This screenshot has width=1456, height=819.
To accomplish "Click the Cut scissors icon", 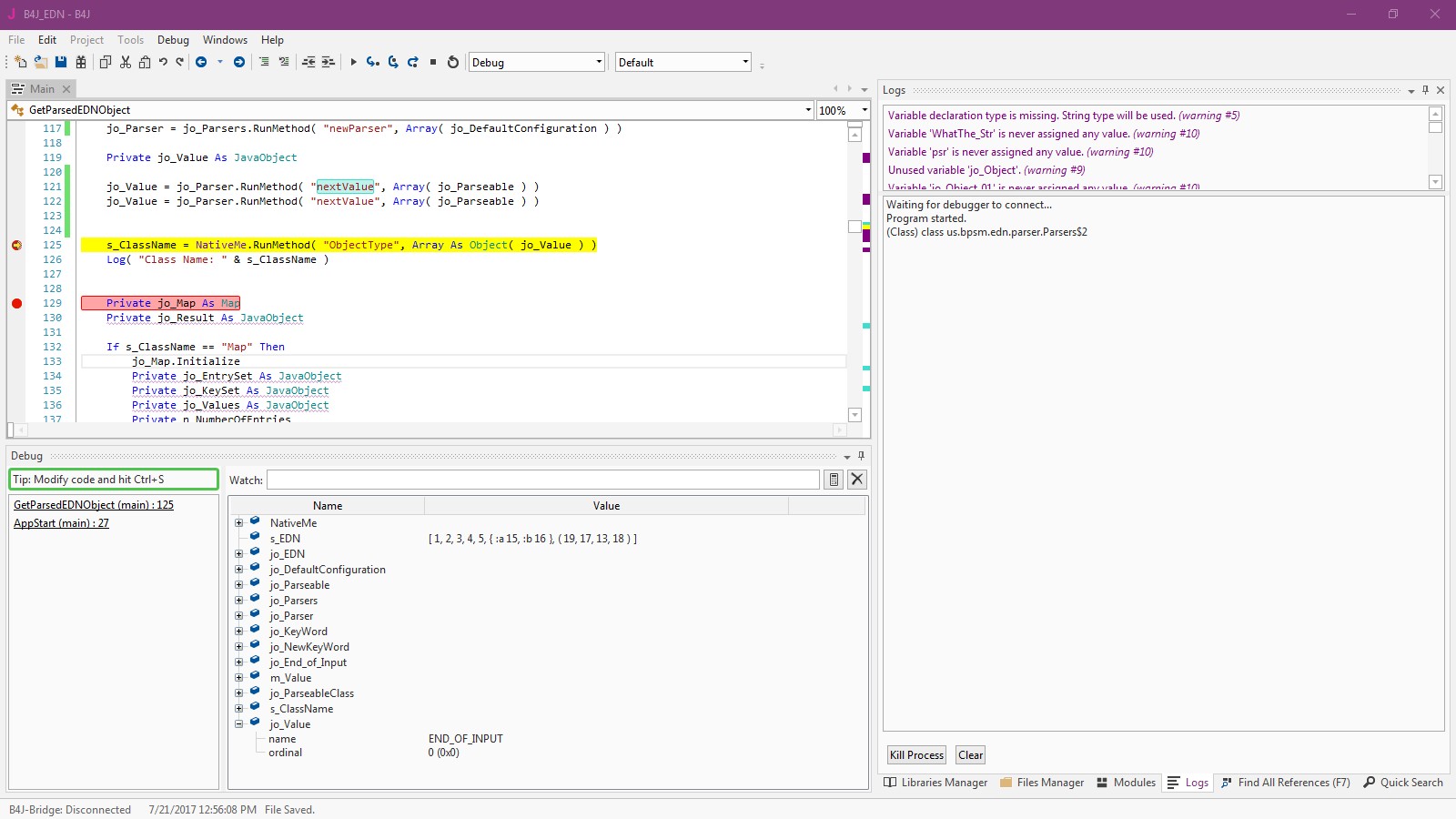I will point(126,62).
